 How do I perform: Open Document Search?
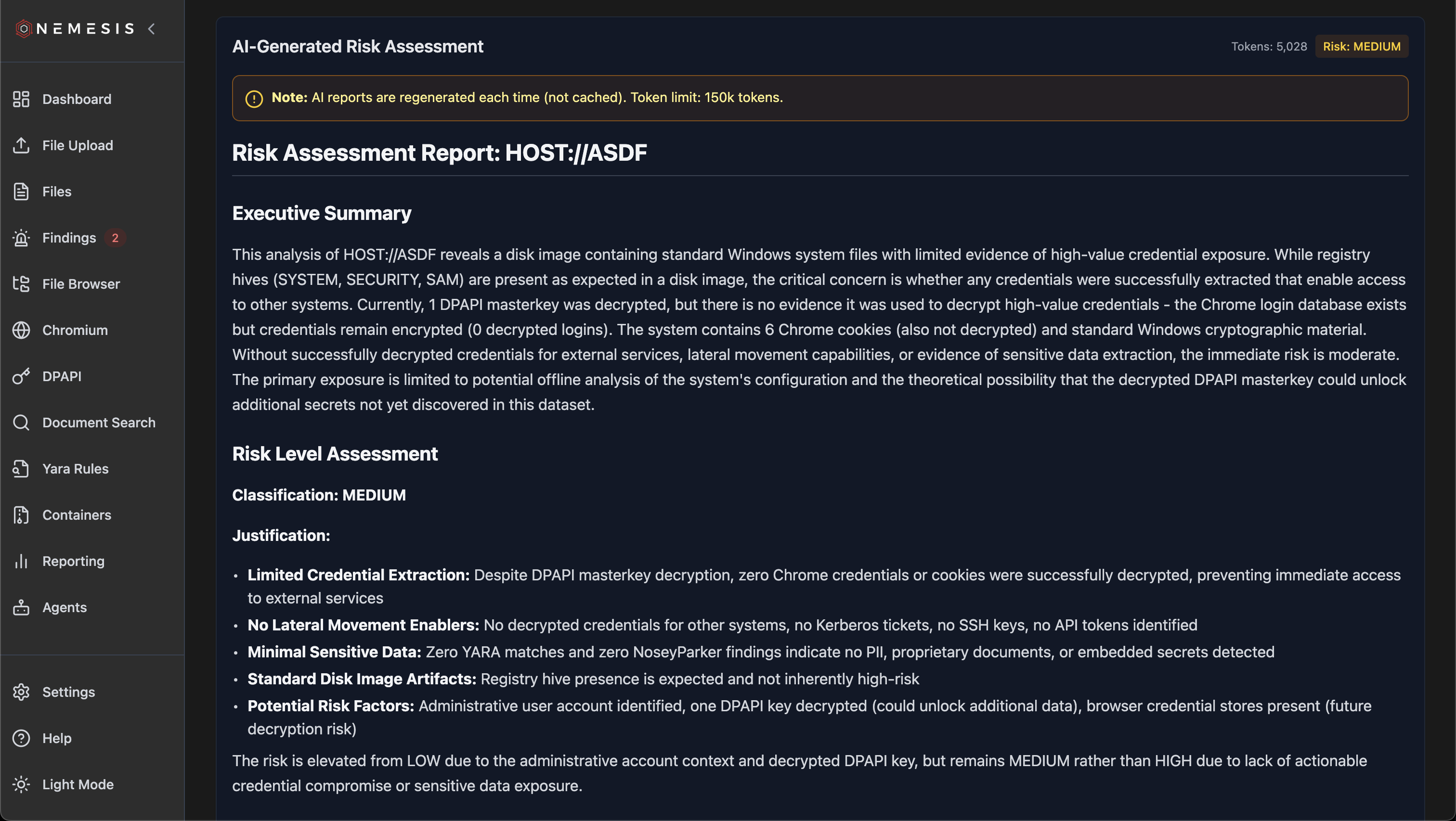[x=99, y=422]
